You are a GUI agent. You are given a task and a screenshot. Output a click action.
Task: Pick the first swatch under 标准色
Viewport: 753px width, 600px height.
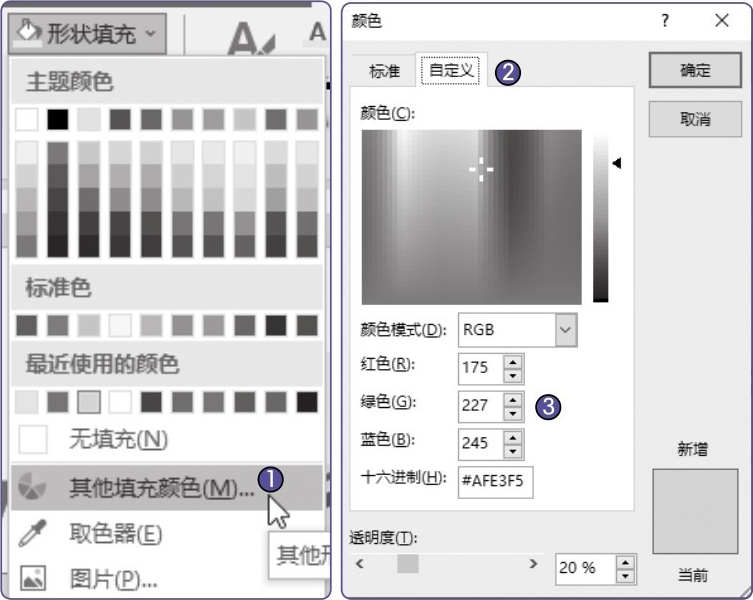pos(26,326)
